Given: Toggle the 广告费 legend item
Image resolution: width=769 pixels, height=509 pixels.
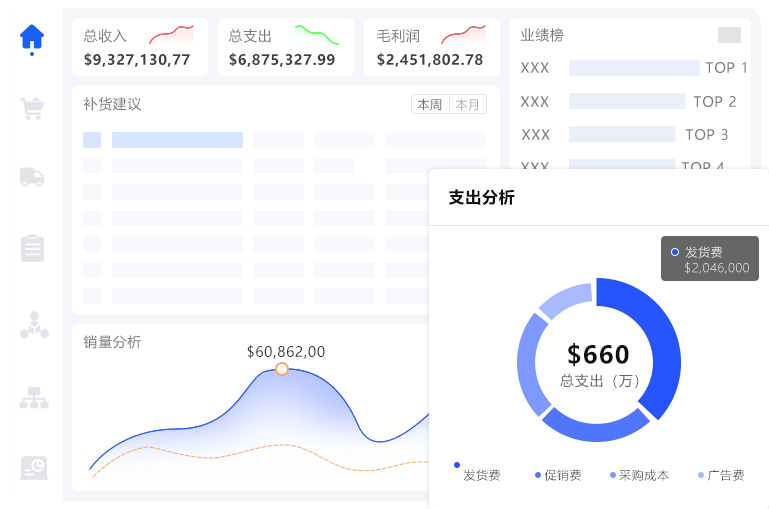Looking at the screenshot, I should [x=720, y=476].
